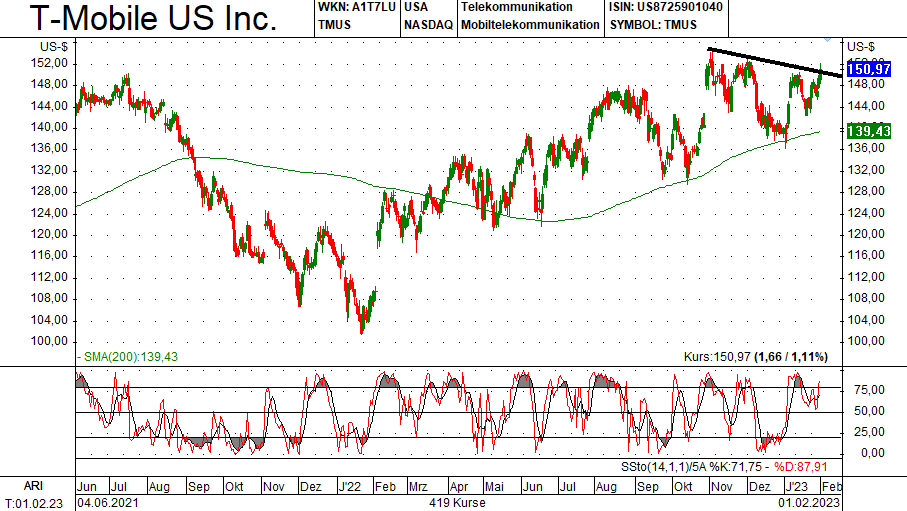Screen dimensions: 907x511
Task: Click the 01.02.2023 end date
Action: 809,502
